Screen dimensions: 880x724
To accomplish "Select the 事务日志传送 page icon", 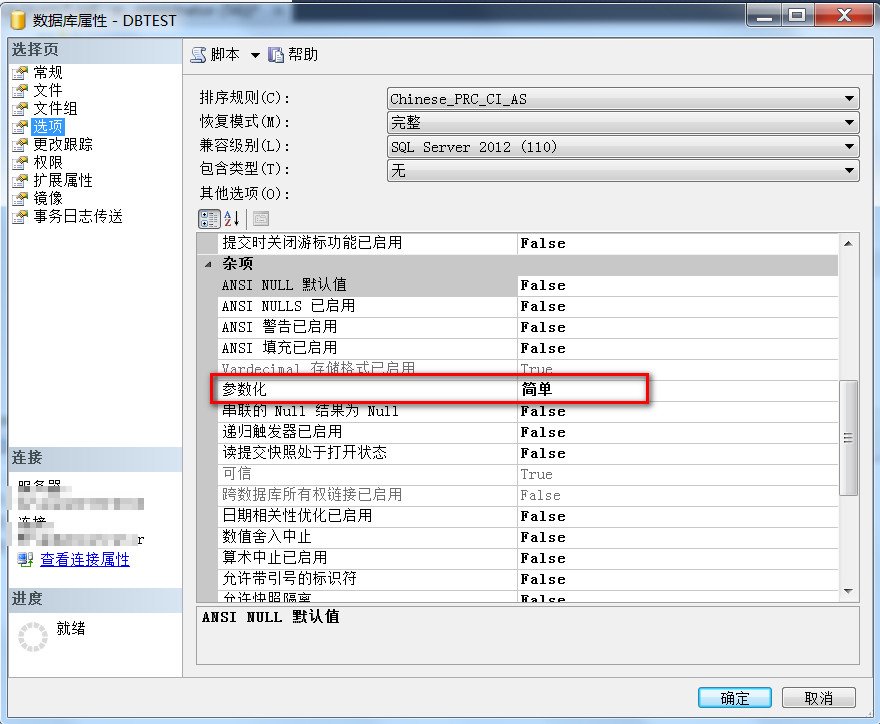I will [20, 216].
